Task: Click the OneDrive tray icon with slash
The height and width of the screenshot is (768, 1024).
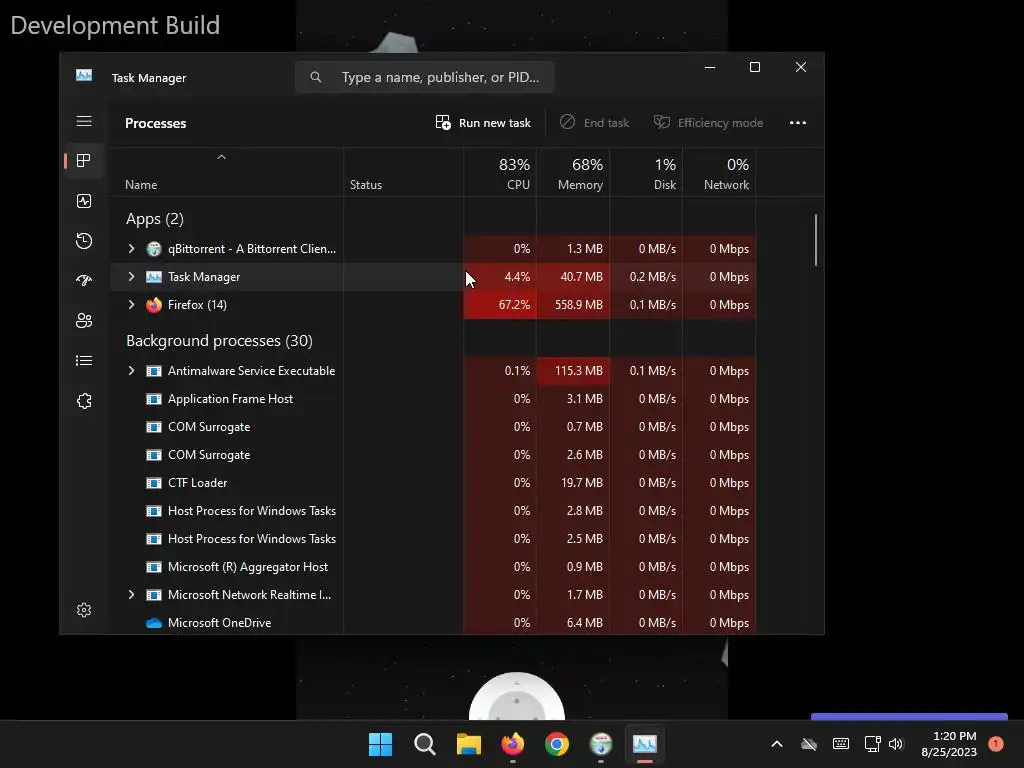Action: [x=809, y=744]
